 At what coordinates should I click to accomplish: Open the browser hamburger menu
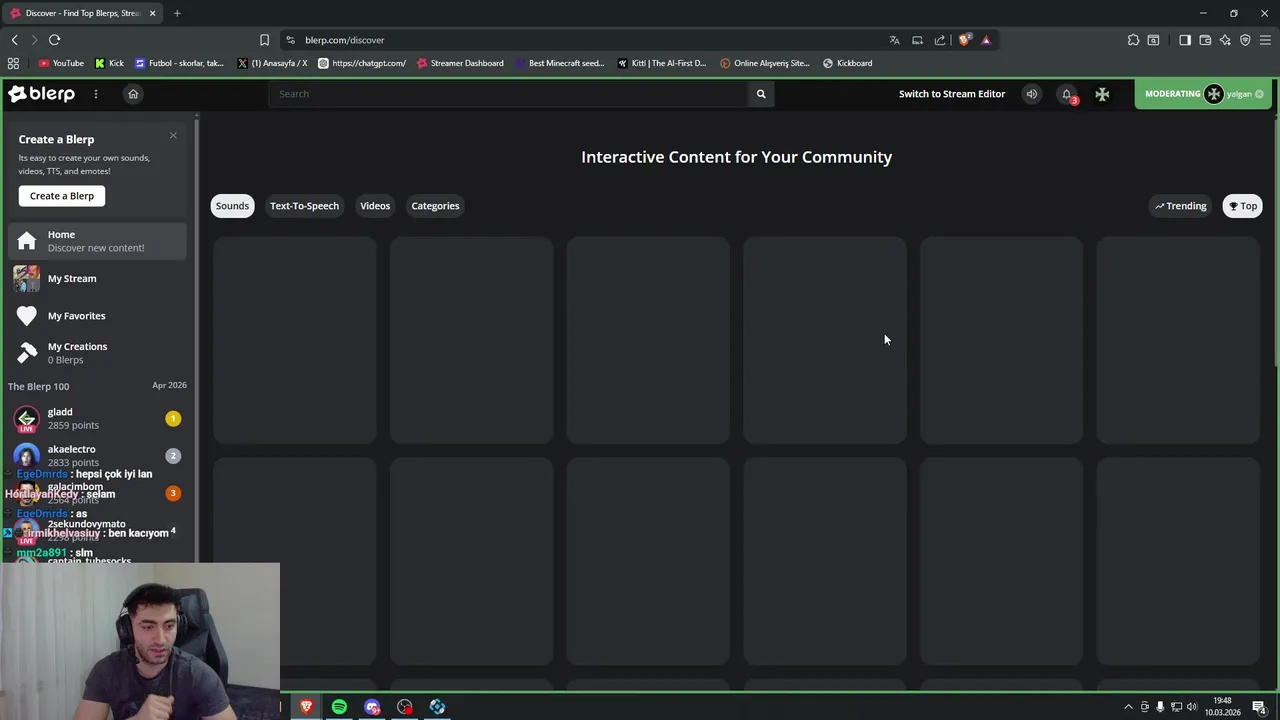pyautogui.click(x=1265, y=40)
